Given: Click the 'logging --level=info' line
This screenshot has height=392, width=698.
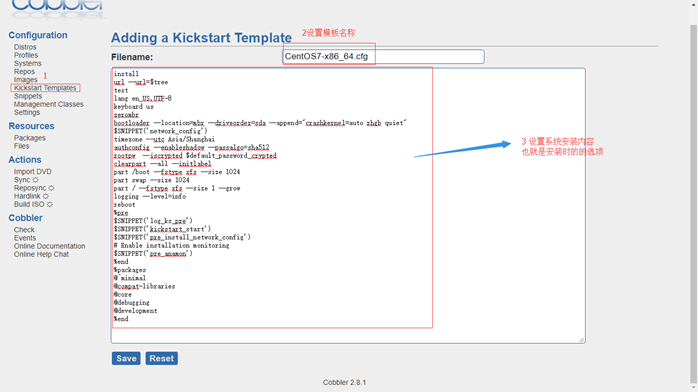Looking at the screenshot, I should [150, 197].
